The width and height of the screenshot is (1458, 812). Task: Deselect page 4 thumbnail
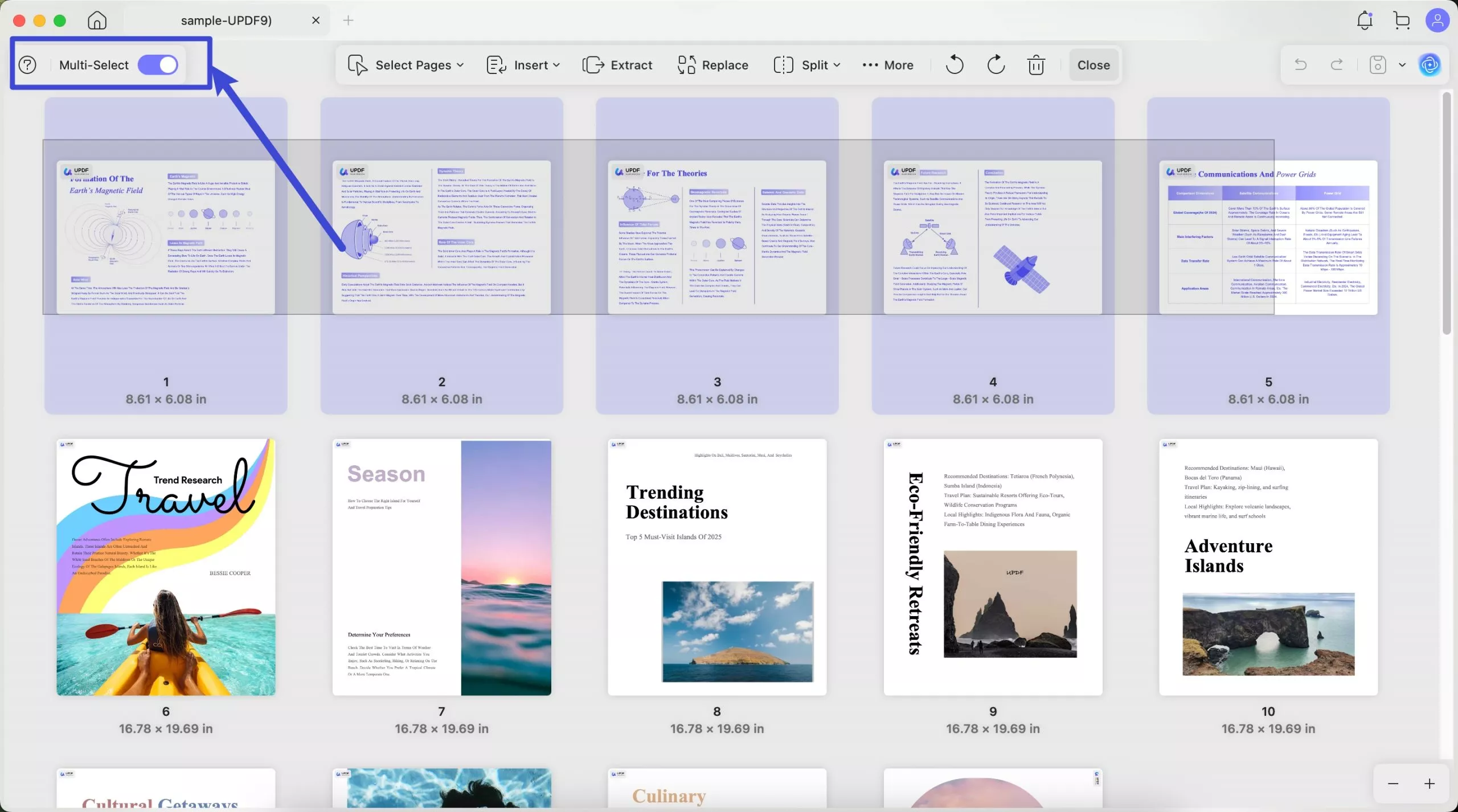click(993, 236)
